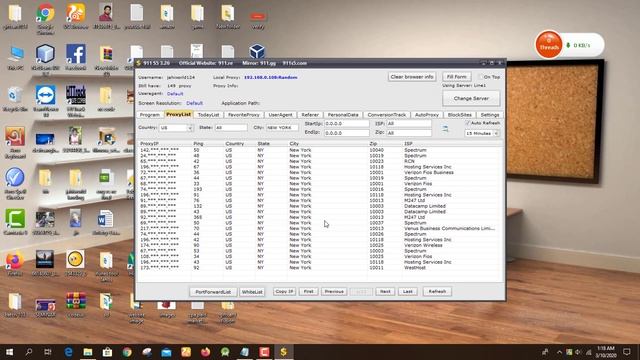Open File Explorer from the taskbar
Screen dimensions: 640x360
88,352
